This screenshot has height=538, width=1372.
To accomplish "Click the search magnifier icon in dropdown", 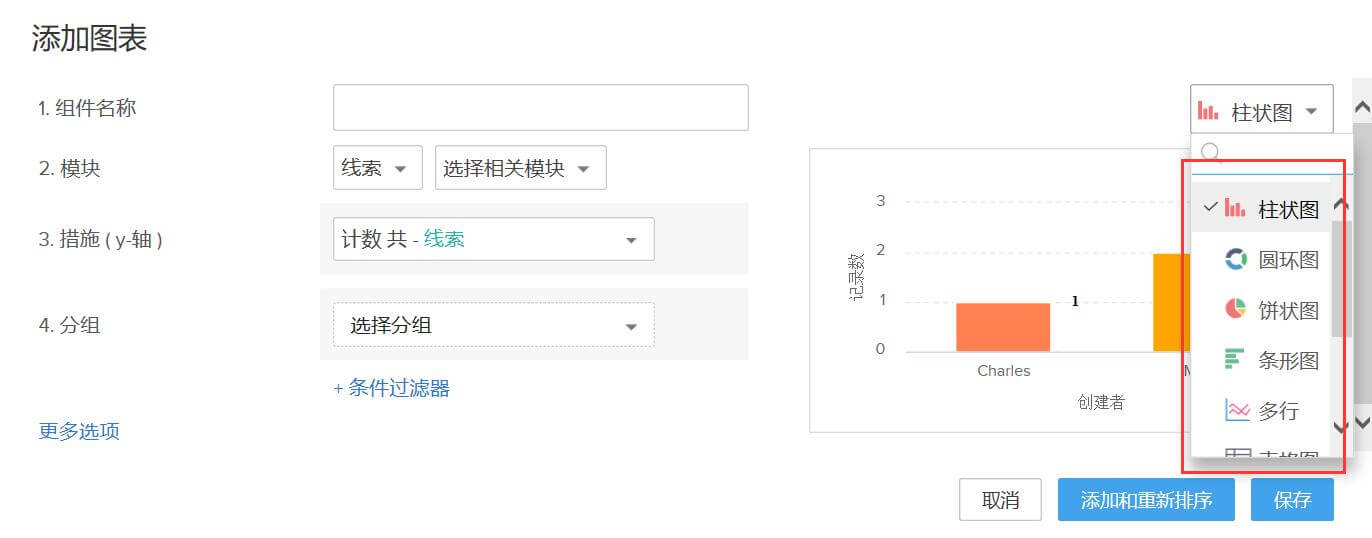I will 1210,152.
